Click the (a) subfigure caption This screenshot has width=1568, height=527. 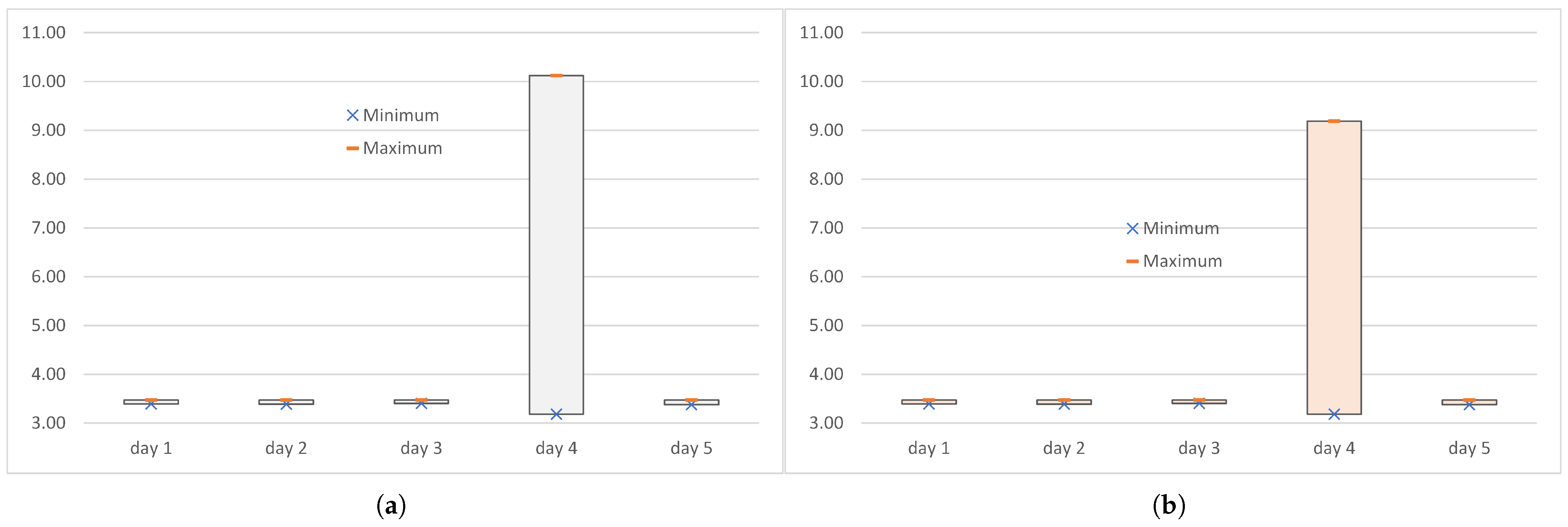click(391, 506)
